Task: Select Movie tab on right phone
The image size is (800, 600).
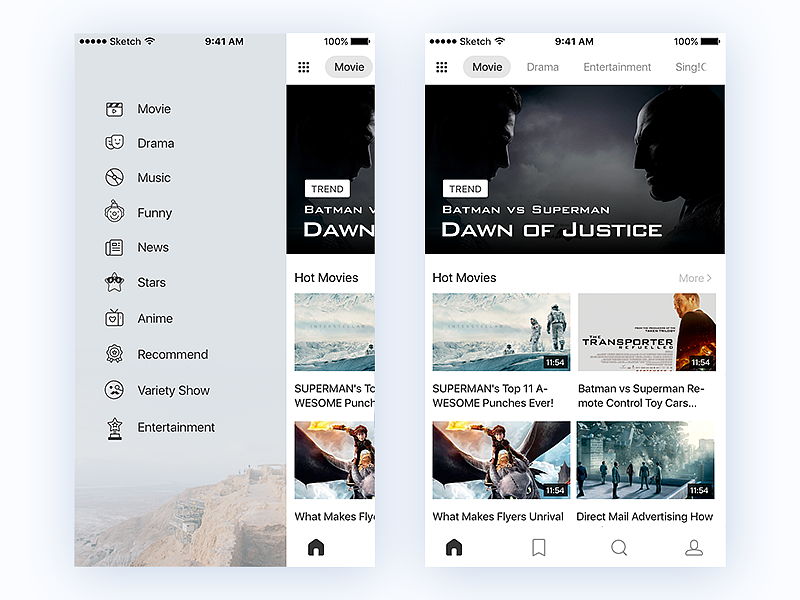Action: click(487, 67)
